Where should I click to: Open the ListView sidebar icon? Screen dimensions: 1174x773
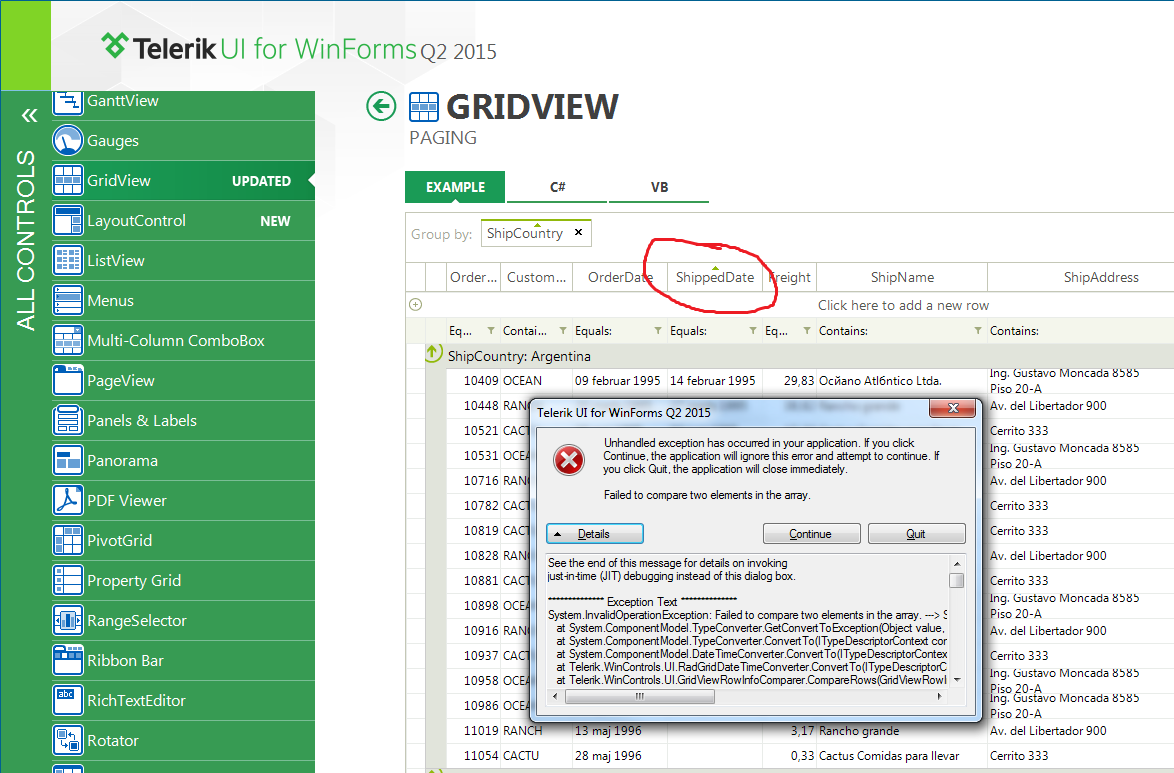pyautogui.click(x=67, y=260)
